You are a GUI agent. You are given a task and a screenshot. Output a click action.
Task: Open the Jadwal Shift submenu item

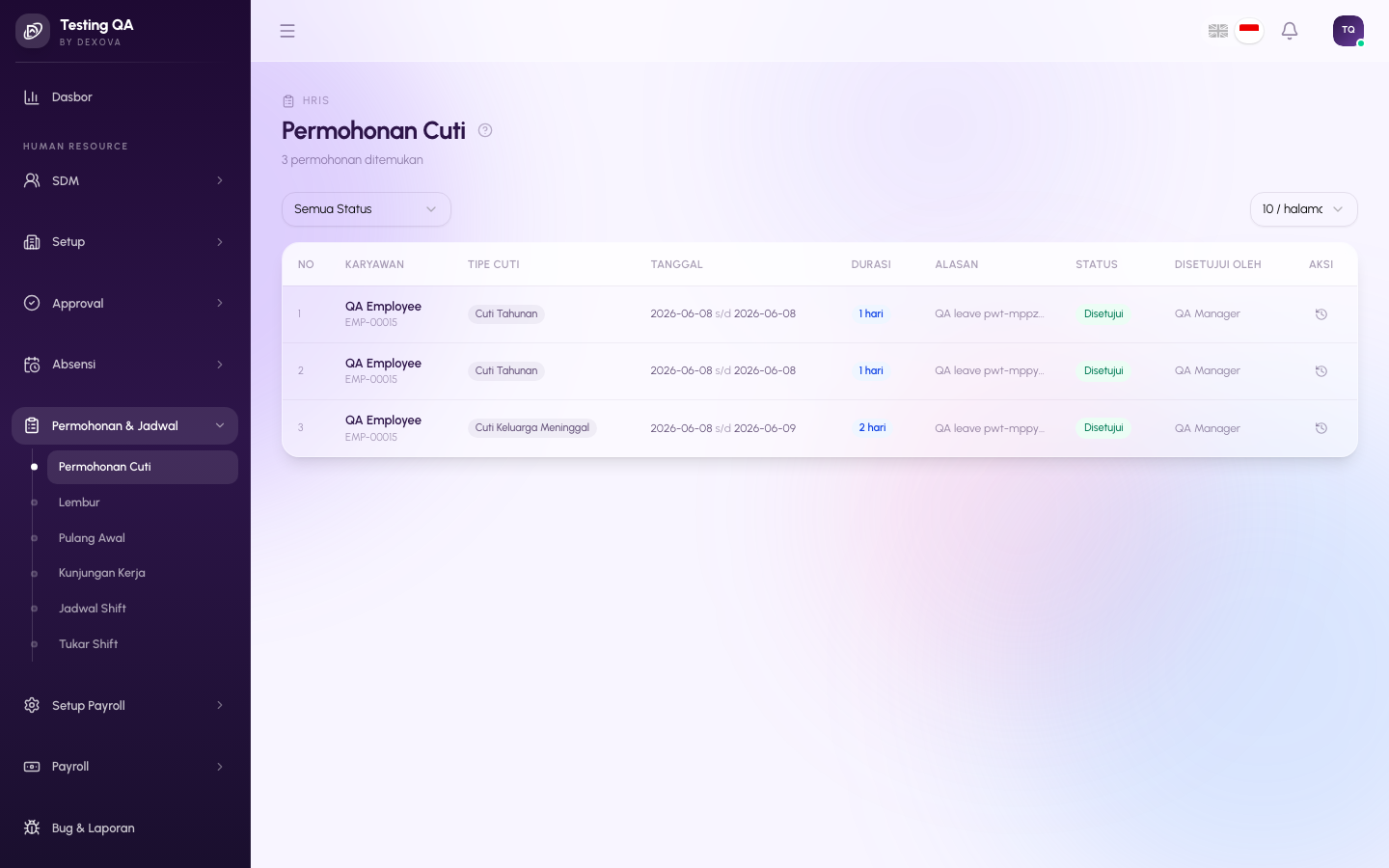(143, 609)
